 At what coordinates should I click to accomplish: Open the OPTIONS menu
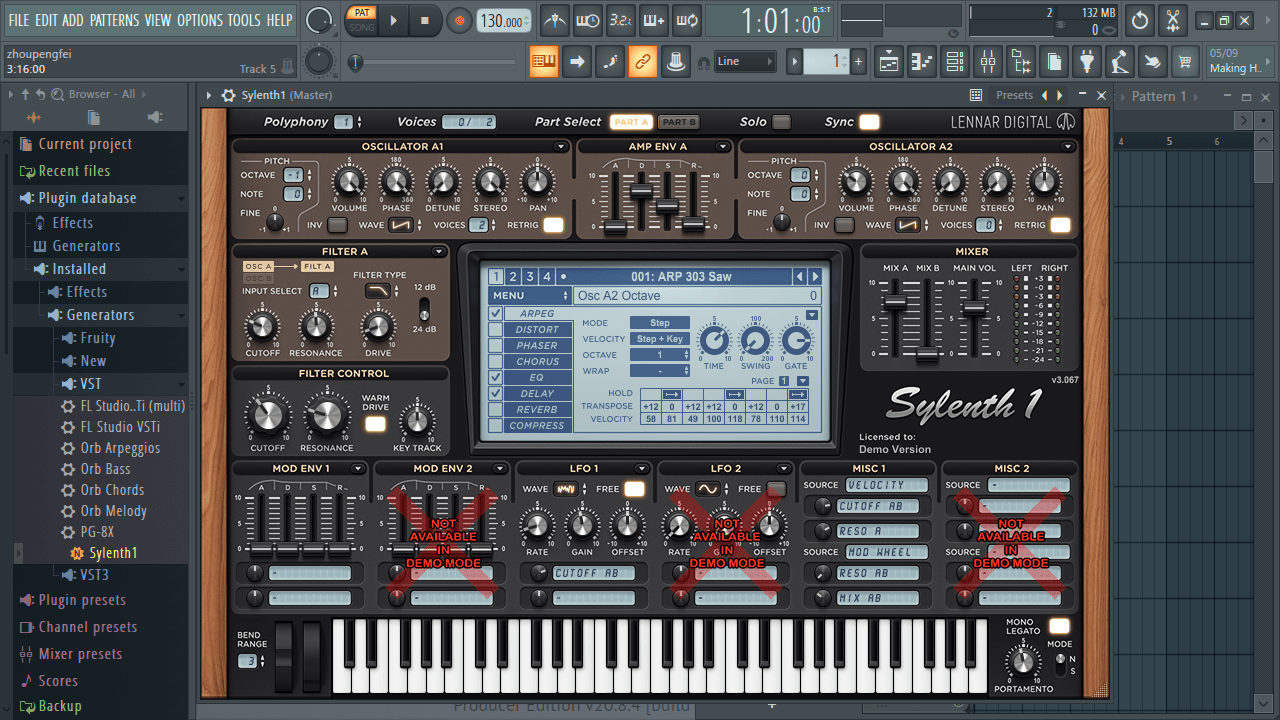(200, 20)
